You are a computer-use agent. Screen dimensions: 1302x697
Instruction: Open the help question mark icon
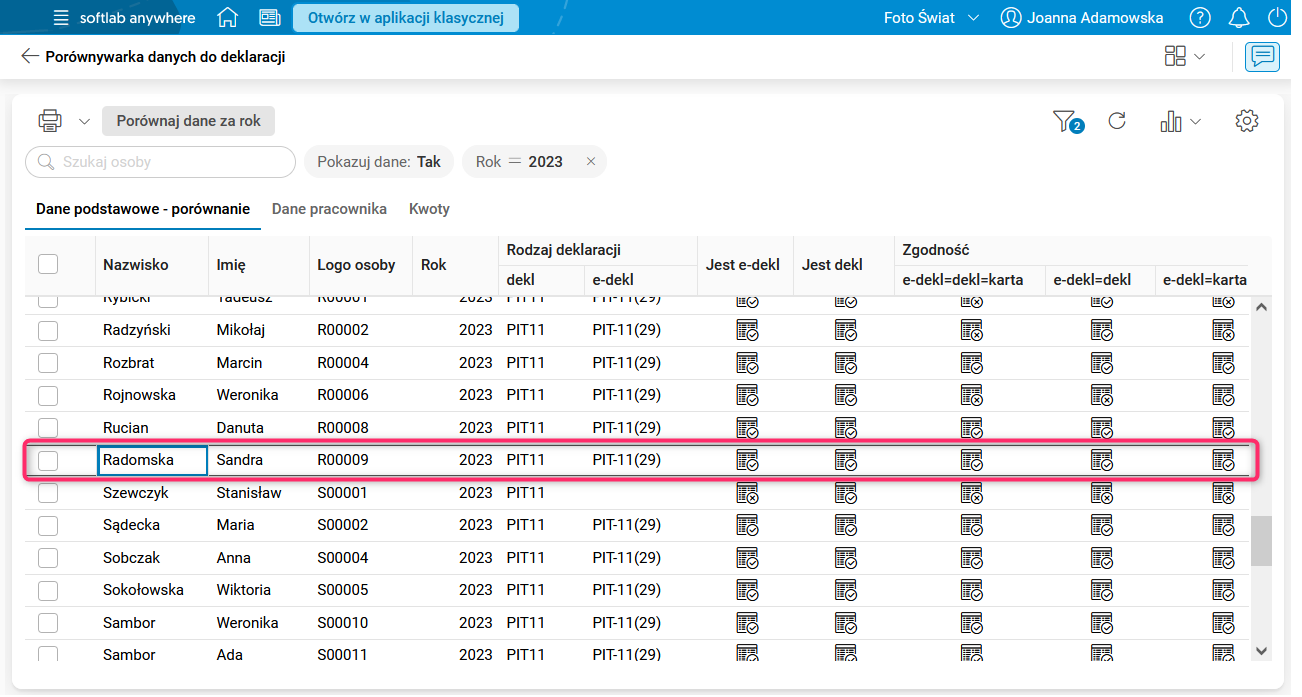tap(1200, 18)
